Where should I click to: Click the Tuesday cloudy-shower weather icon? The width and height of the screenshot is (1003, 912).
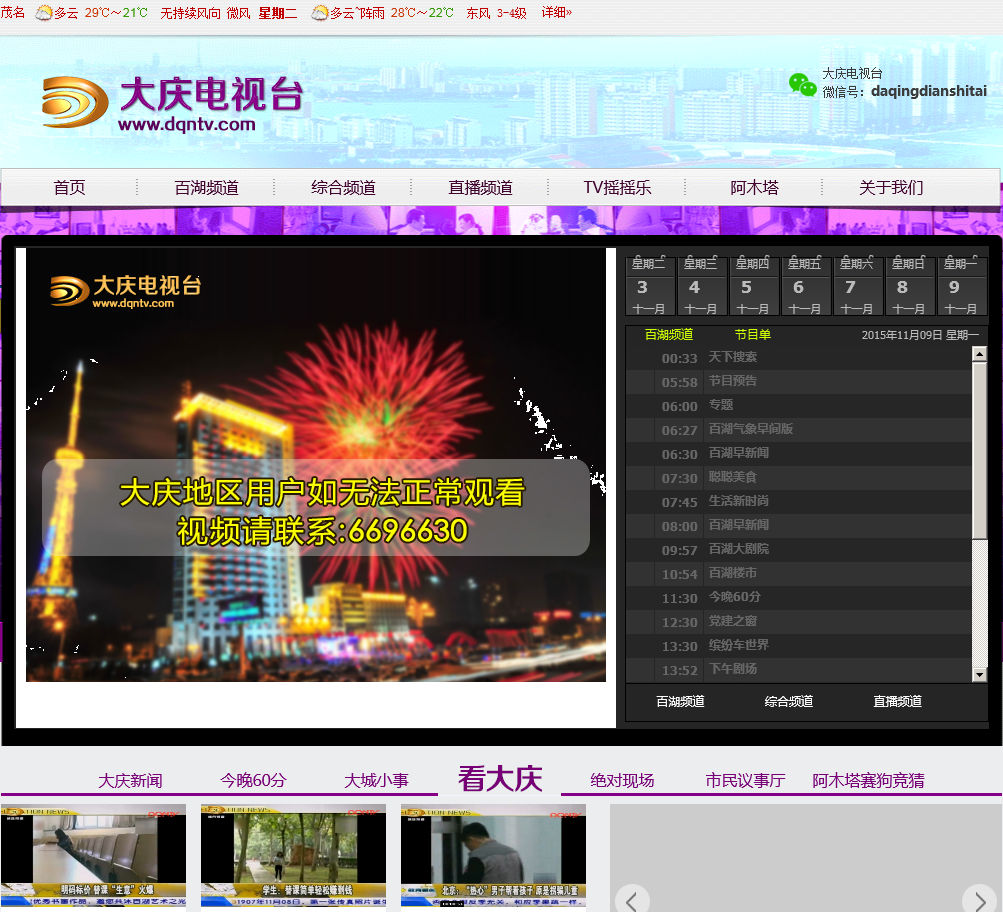[320, 12]
